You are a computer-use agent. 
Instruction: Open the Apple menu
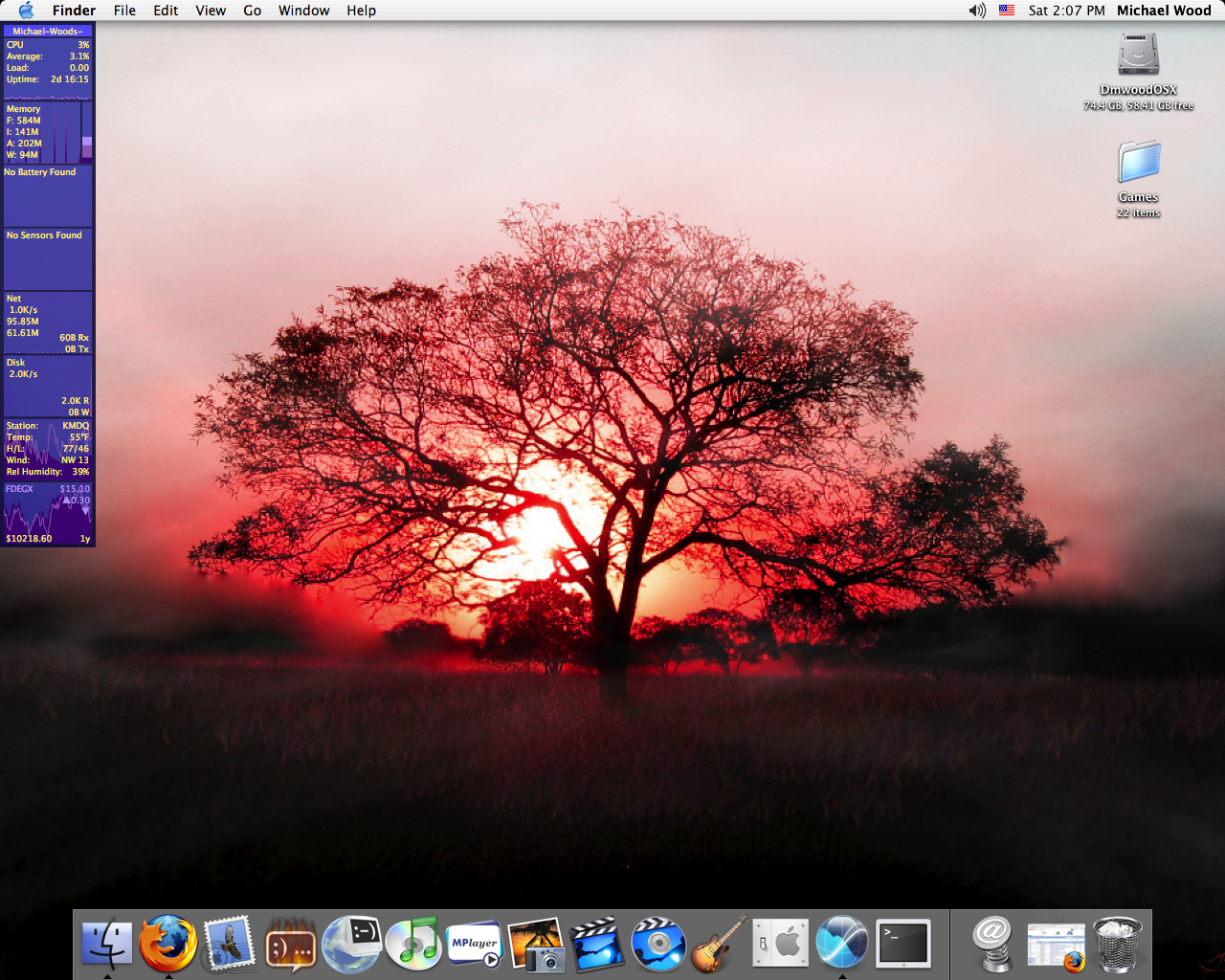pyautogui.click(x=26, y=11)
